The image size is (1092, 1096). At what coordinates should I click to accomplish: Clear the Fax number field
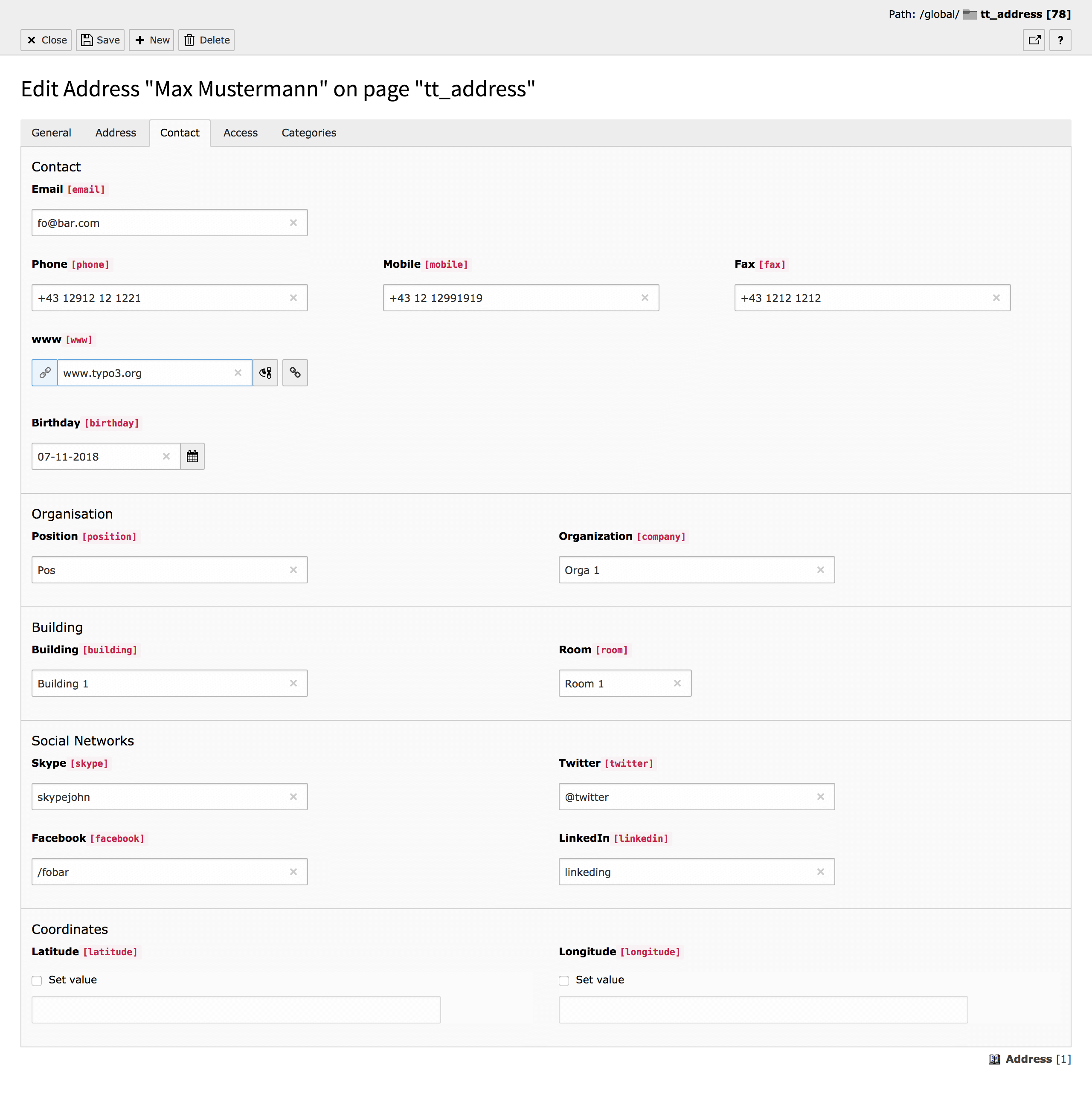pos(996,298)
